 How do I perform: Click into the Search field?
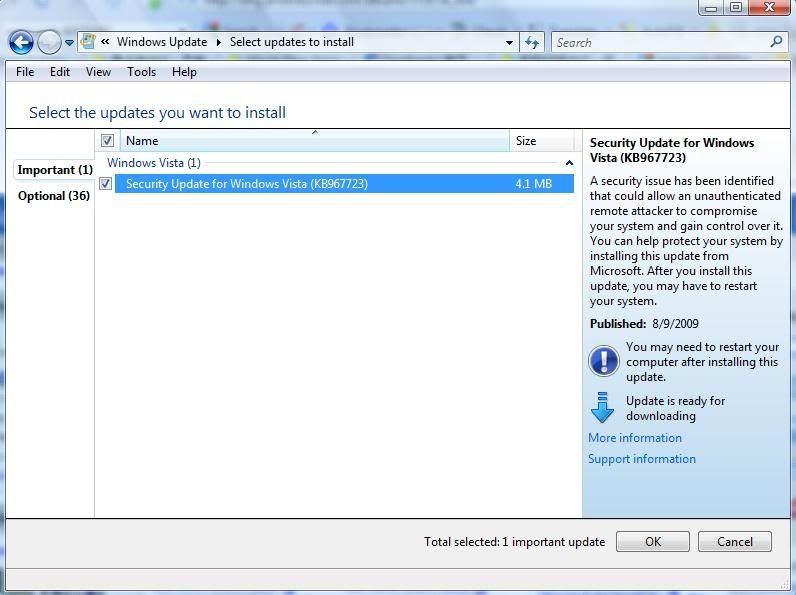(661, 43)
